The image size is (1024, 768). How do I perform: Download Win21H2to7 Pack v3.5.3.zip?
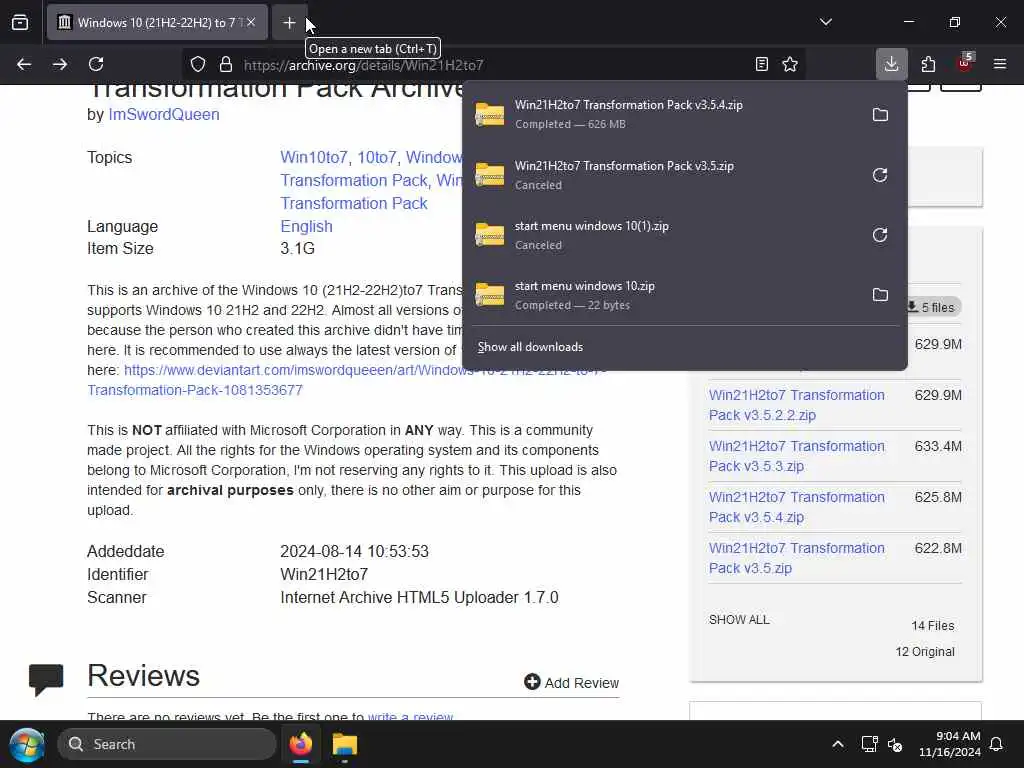(x=797, y=456)
